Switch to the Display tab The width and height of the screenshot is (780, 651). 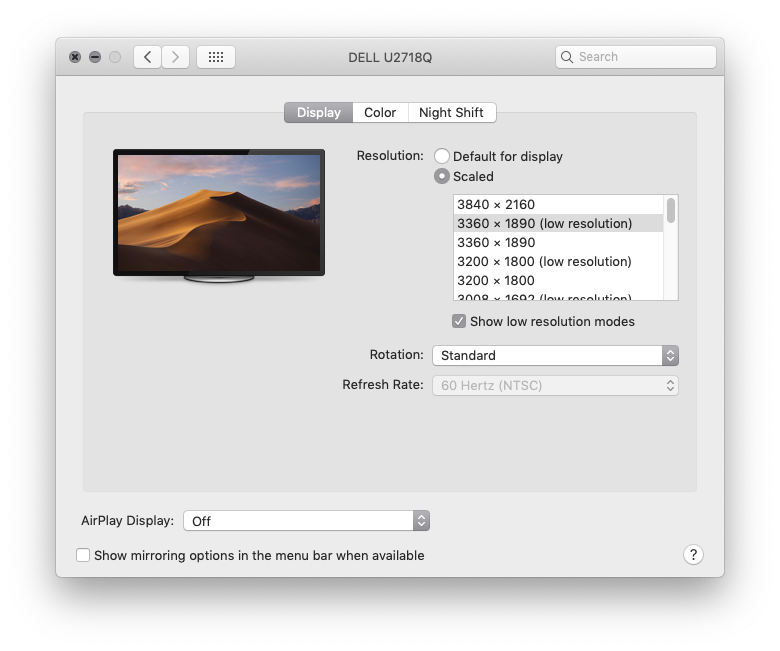point(318,112)
